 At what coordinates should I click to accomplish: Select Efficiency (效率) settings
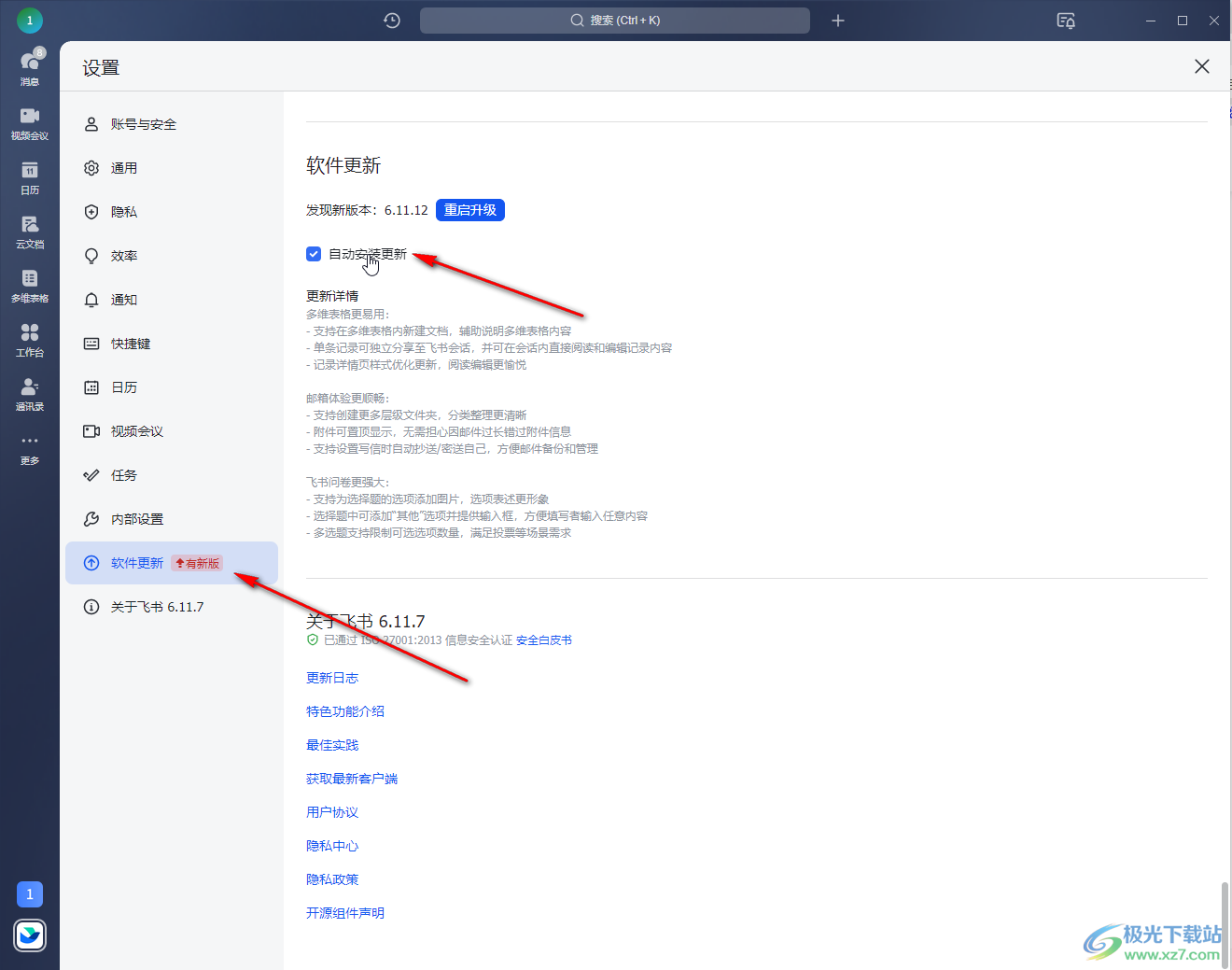[x=172, y=256]
